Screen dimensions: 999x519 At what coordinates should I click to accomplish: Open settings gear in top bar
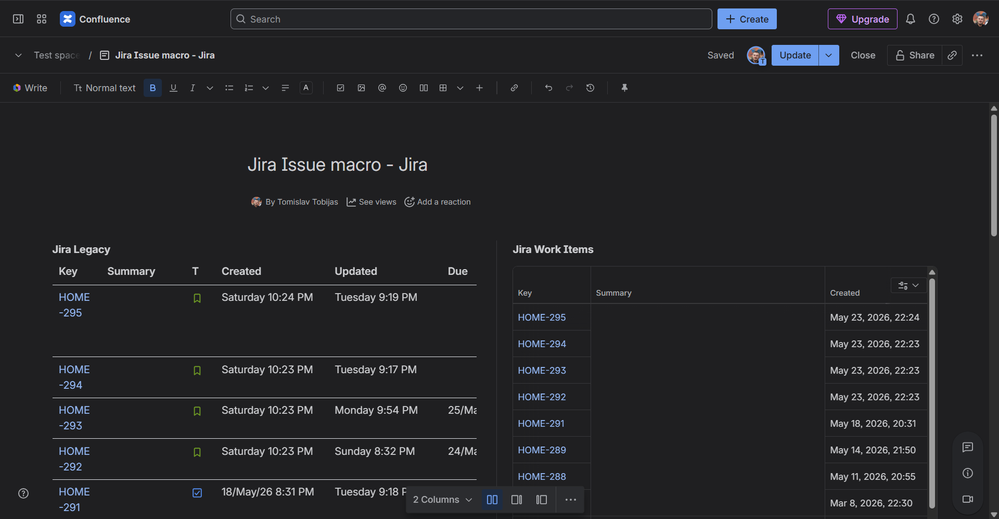pyautogui.click(x=957, y=19)
